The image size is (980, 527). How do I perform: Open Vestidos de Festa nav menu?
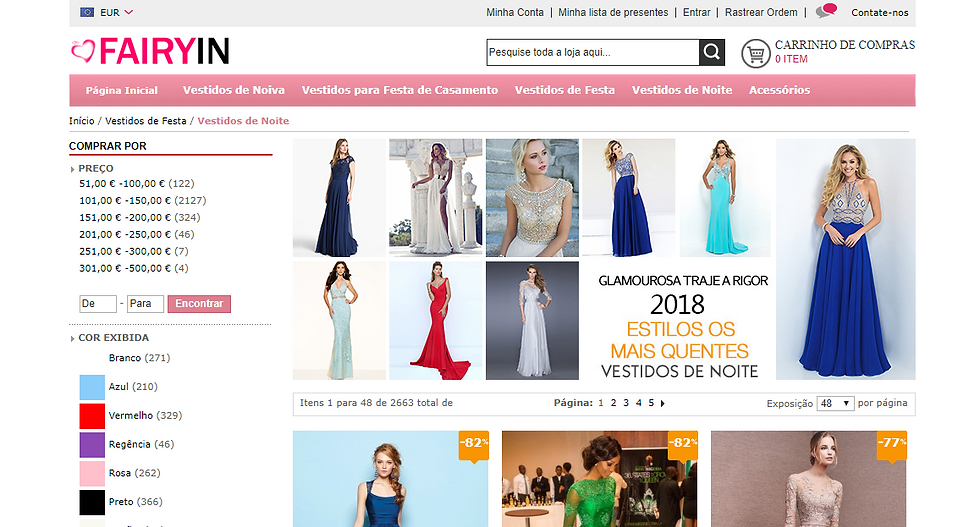[x=565, y=90]
